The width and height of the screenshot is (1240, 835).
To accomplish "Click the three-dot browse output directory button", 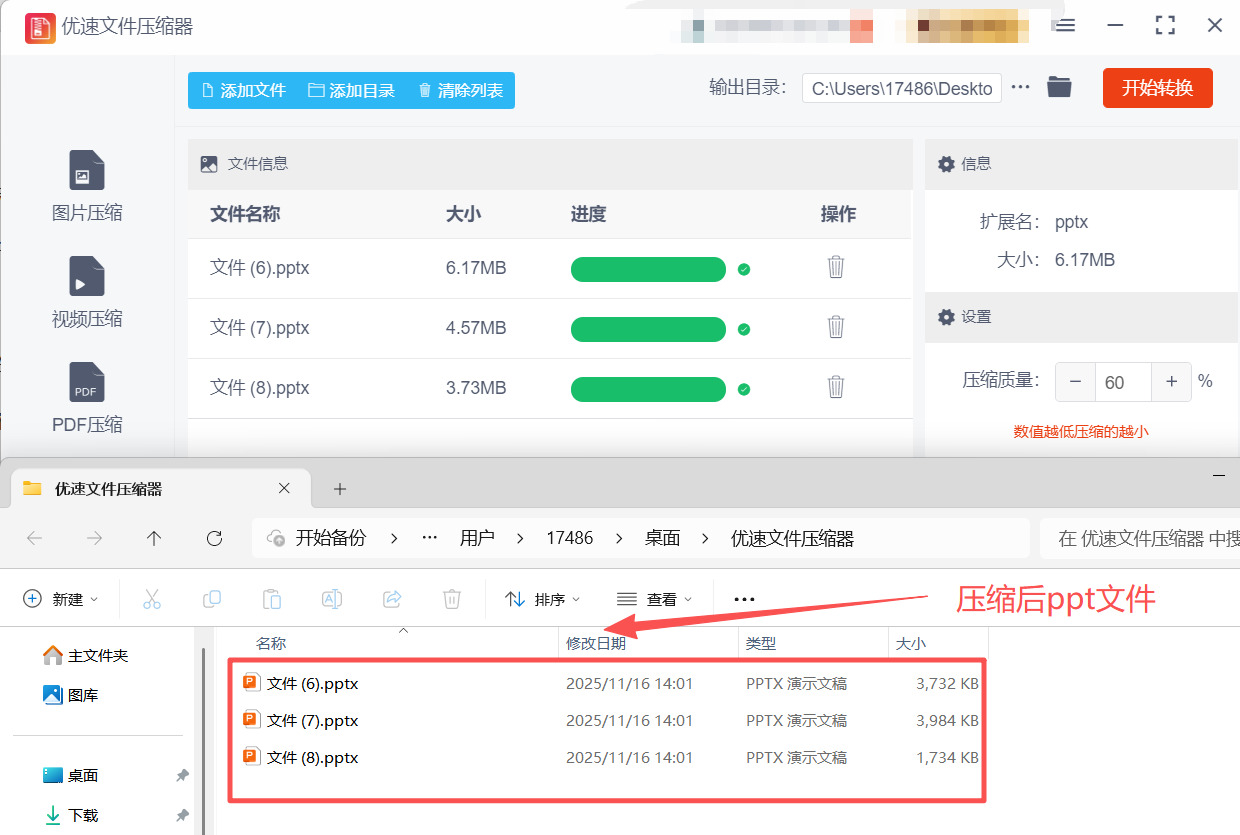I will [1020, 87].
